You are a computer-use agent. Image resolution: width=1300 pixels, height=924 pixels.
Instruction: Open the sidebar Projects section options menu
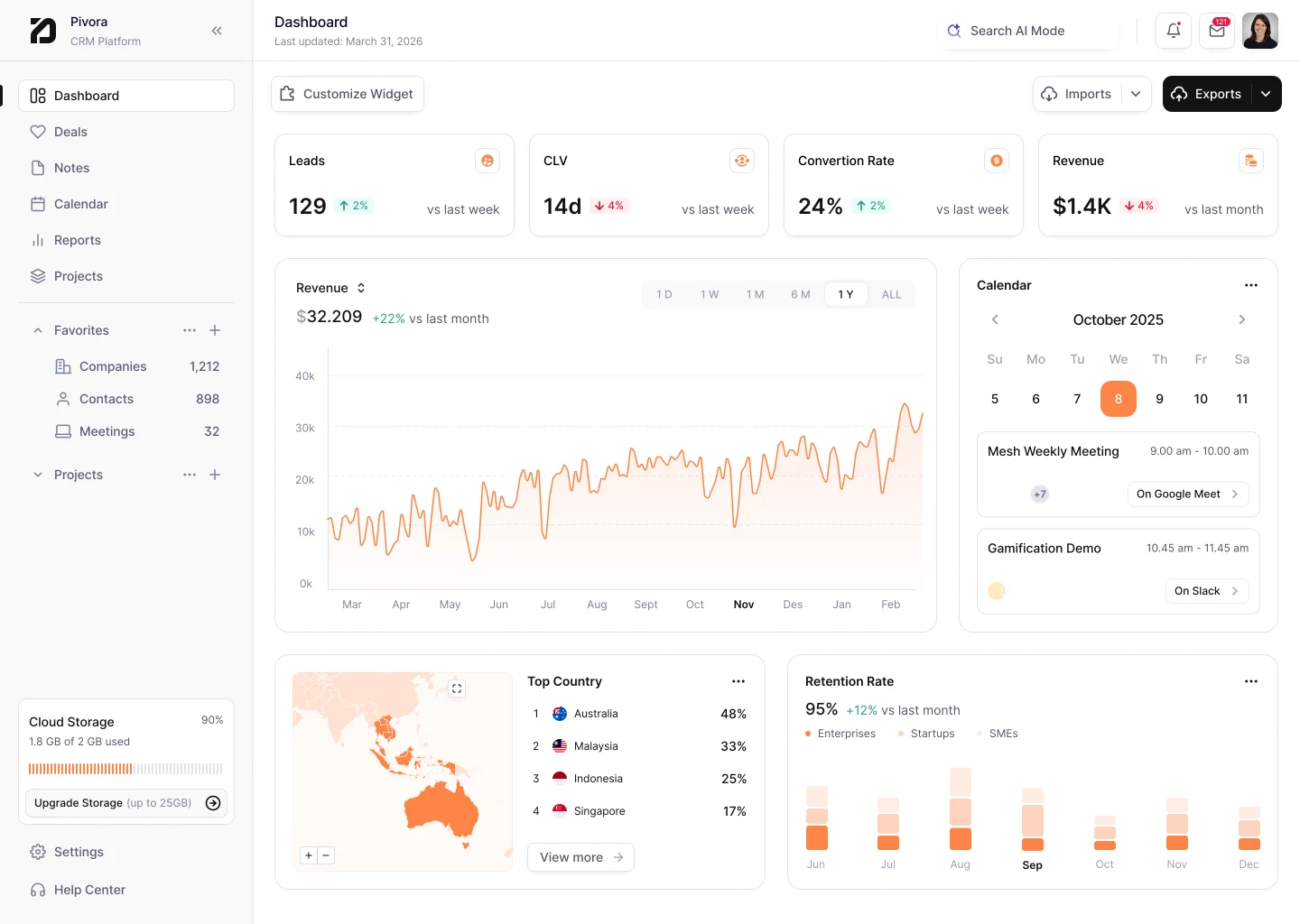190,475
